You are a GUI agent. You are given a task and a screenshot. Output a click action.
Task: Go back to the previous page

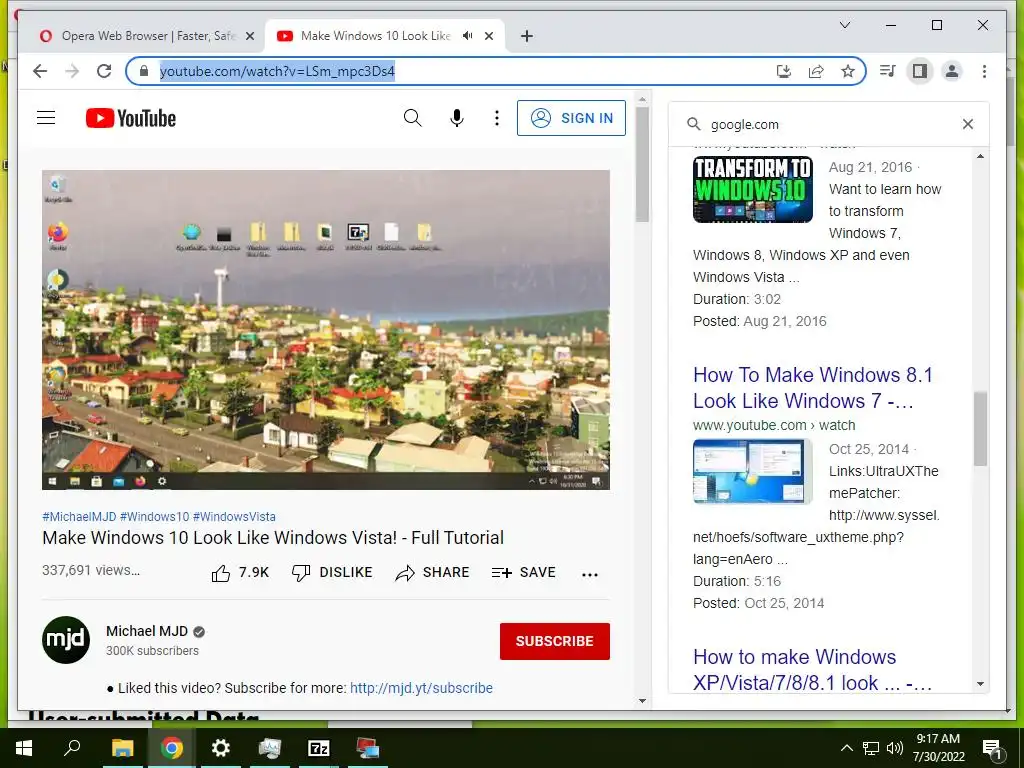tap(40, 71)
